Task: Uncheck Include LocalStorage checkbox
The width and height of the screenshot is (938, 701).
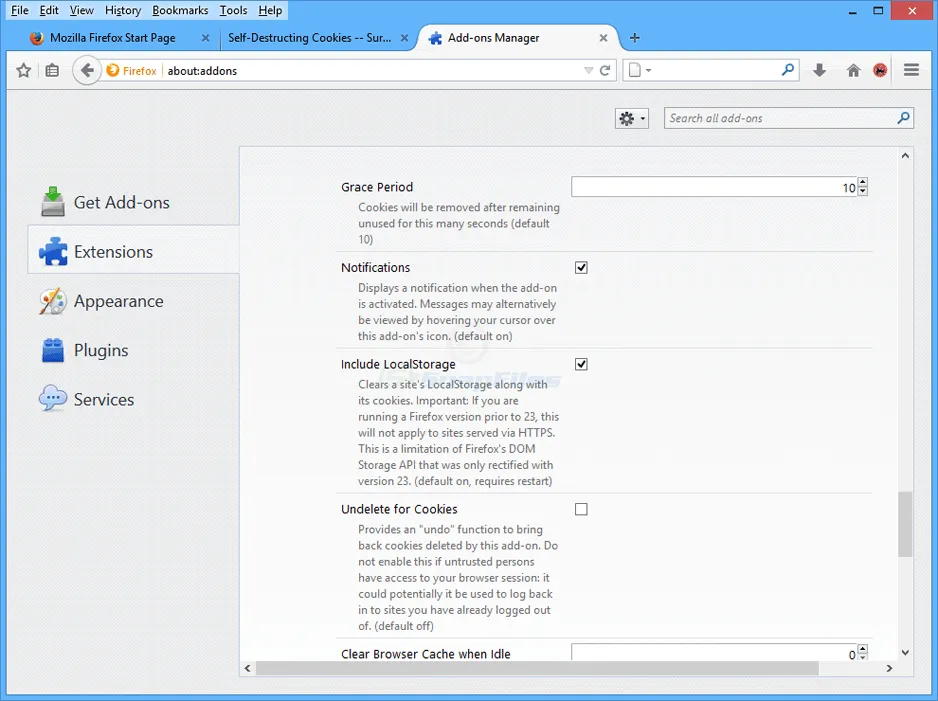Action: pyautogui.click(x=581, y=364)
